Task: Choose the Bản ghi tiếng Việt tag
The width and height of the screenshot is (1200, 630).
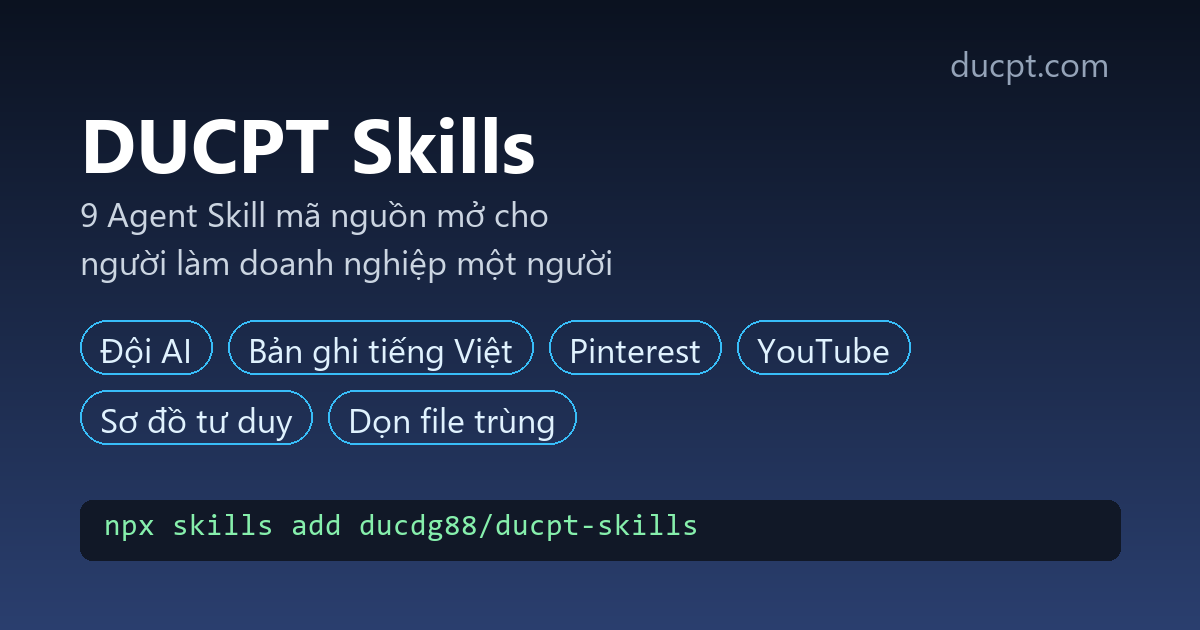Action: pyautogui.click(x=381, y=348)
